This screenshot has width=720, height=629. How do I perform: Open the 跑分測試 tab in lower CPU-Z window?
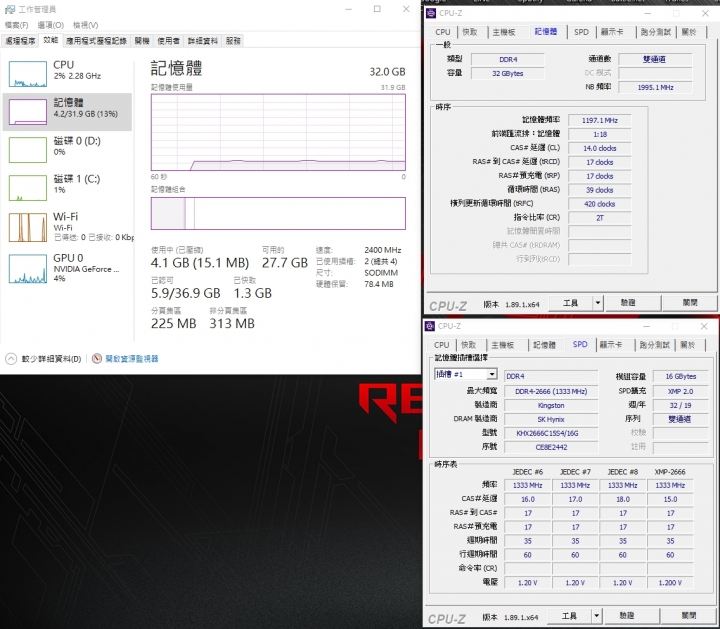[x=654, y=345]
